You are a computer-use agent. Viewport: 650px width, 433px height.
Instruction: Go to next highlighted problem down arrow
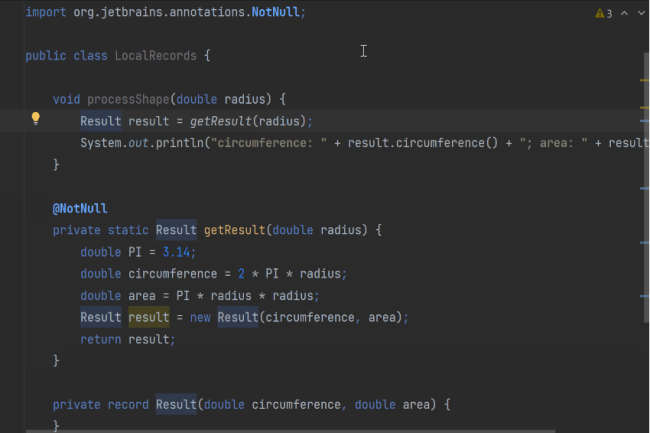pyautogui.click(x=641, y=13)
